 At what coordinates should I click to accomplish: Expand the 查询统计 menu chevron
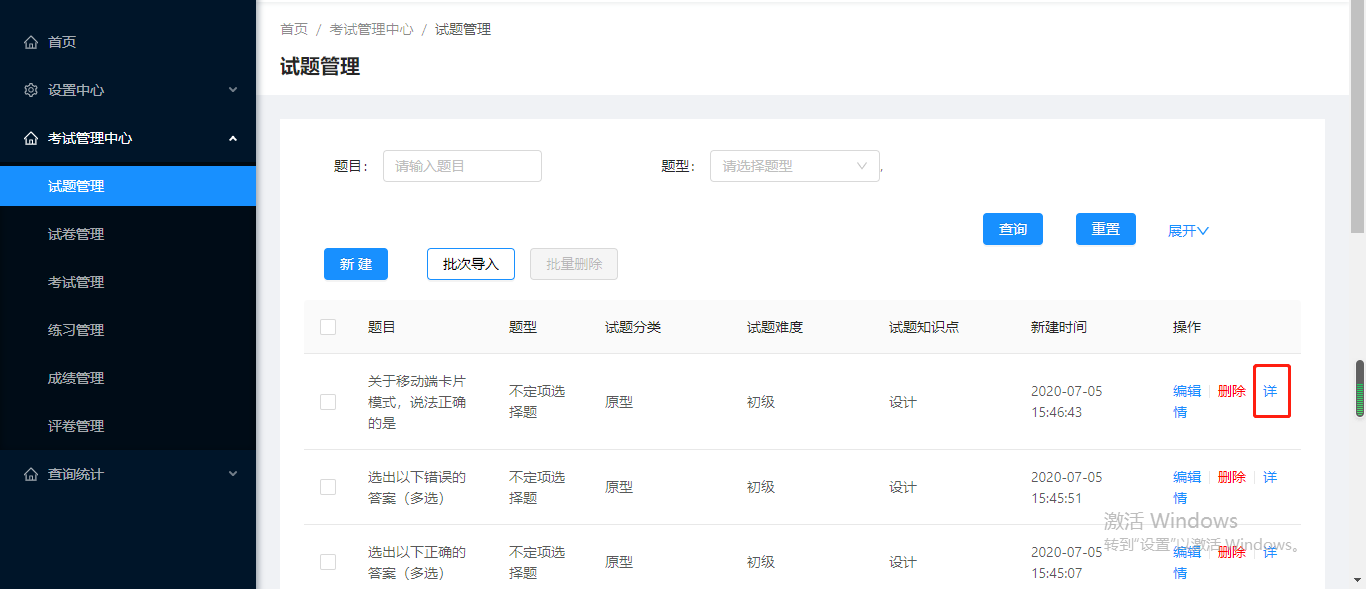click(233, 474)
